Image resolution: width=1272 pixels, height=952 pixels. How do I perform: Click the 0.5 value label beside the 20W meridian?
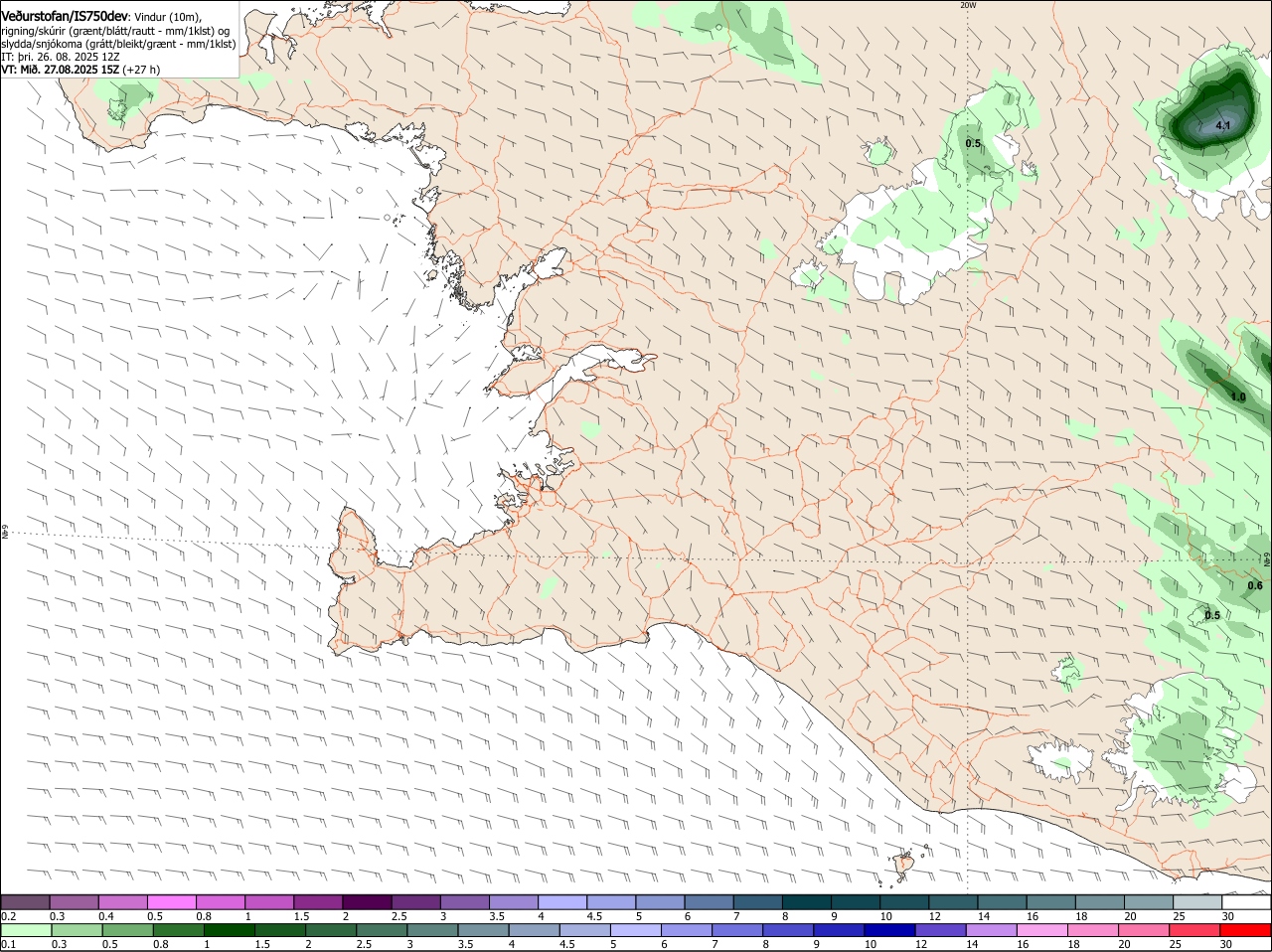(973, 144)
